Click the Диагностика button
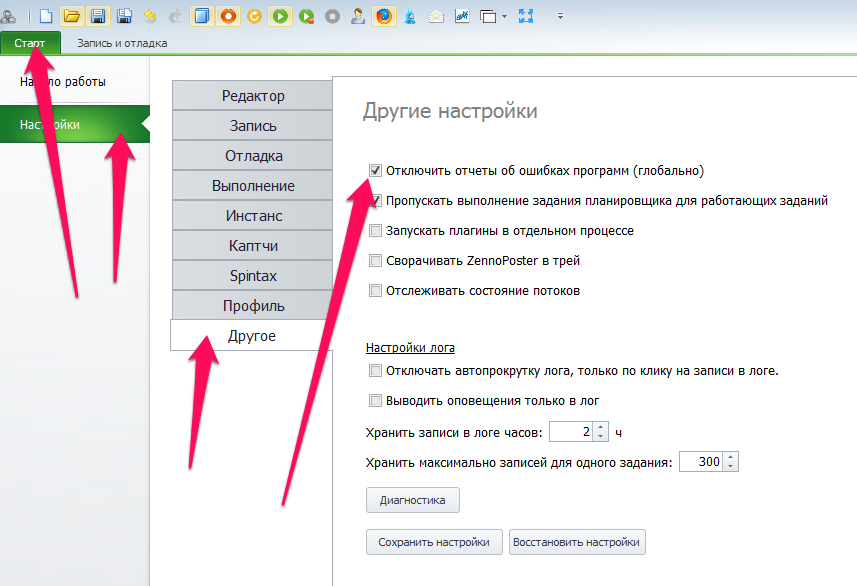 tap(412, 499)
